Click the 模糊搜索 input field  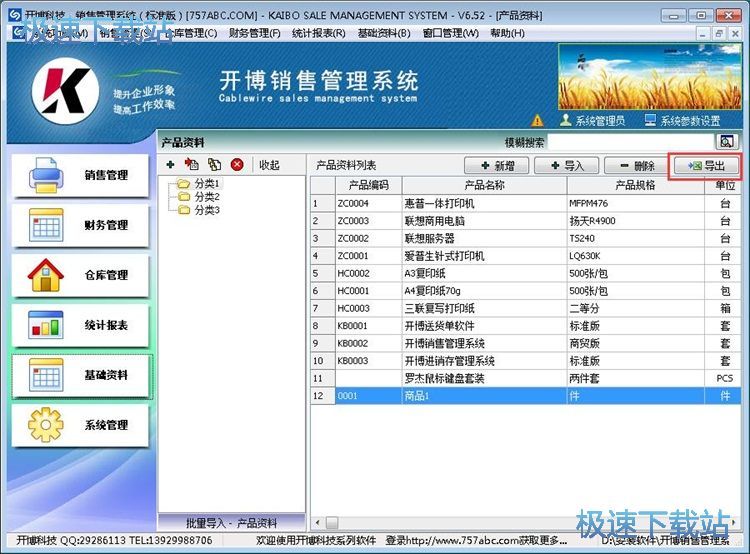[630, 142]
